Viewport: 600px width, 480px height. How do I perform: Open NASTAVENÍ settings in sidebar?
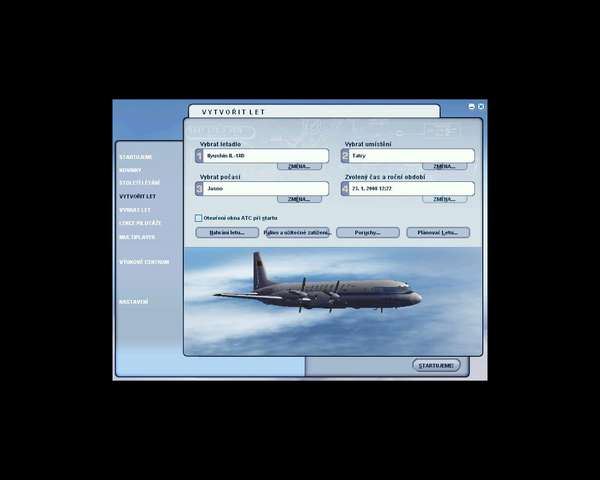134,301
